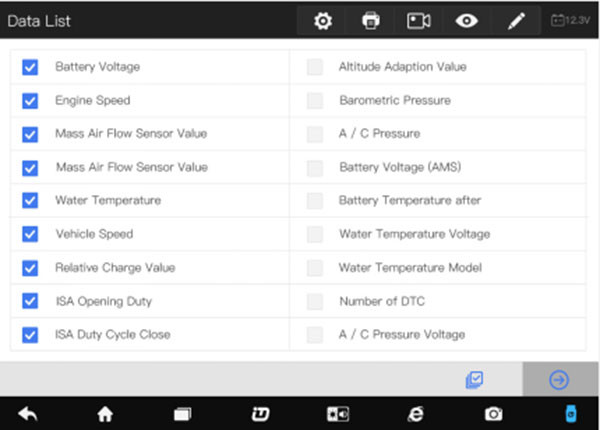Open the blue VCI device icon
This screenshot has height=430, width=600.
tap(571, 414)
